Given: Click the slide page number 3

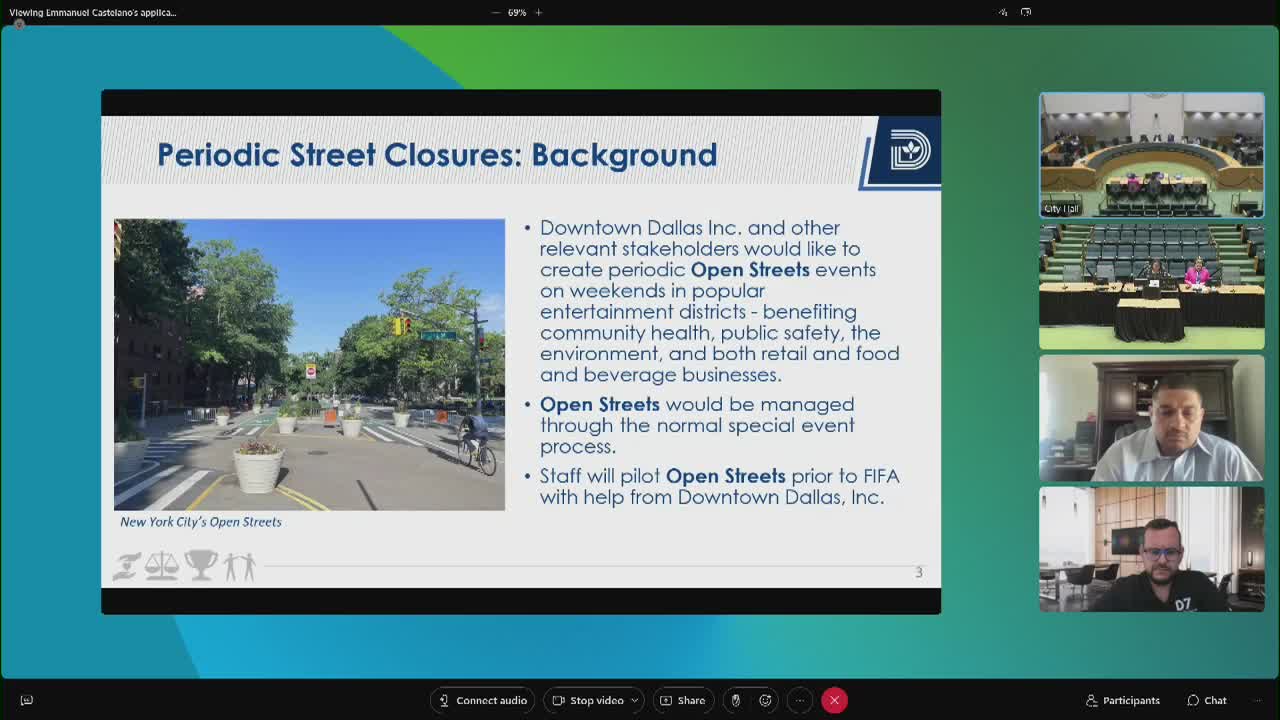Looking at the screenshot, I should tap(919, 572).
